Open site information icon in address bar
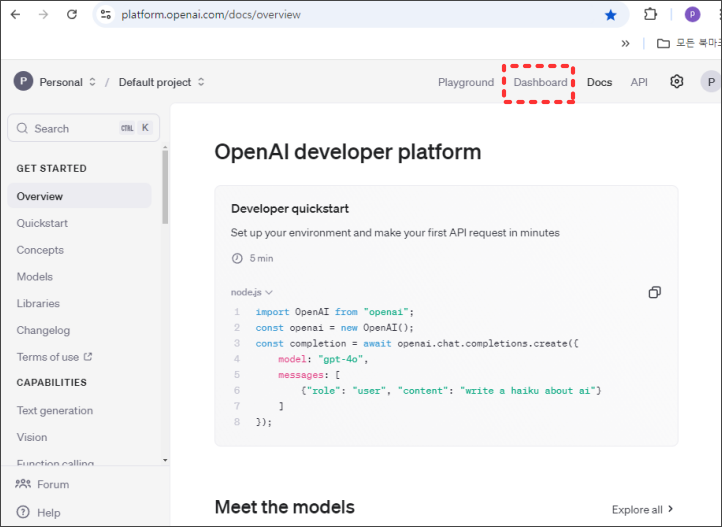Viewport: 722px width, 527px height. [x=106, y=15]
